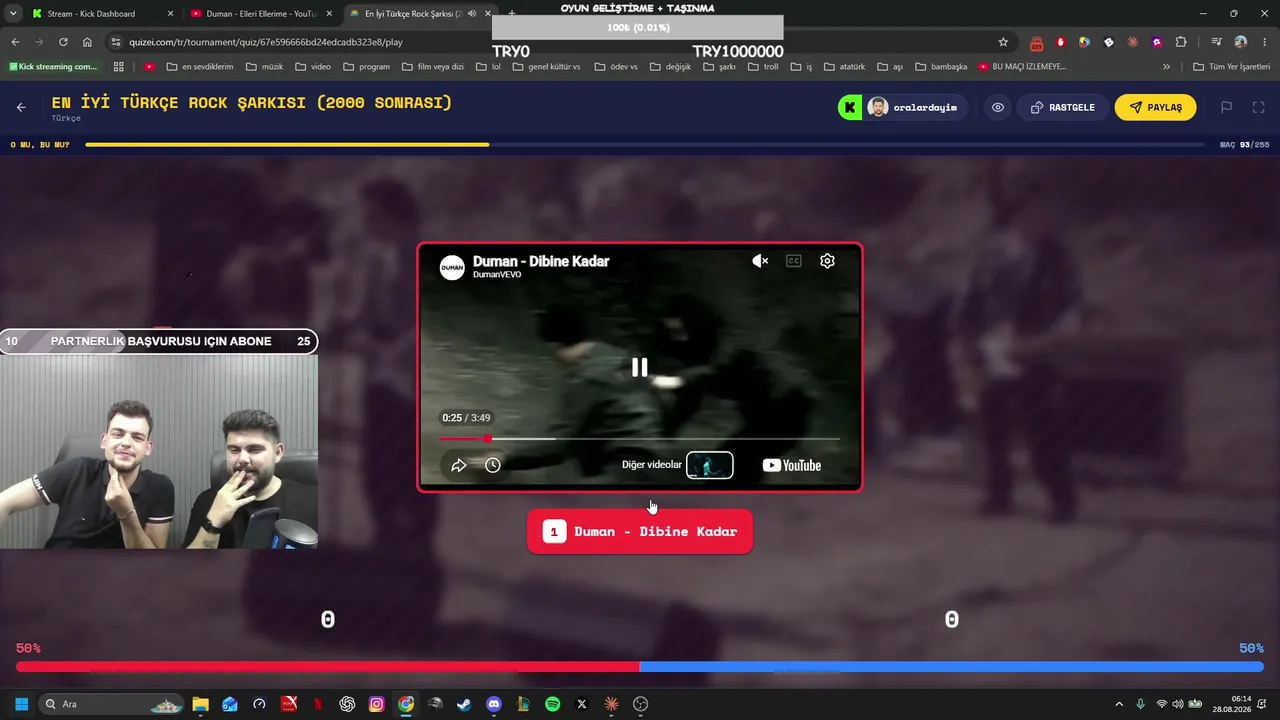Viewport: 1280px width, 720px height.
Task: Open Spotify from the taskbar
Action: [x=552, y=704]
